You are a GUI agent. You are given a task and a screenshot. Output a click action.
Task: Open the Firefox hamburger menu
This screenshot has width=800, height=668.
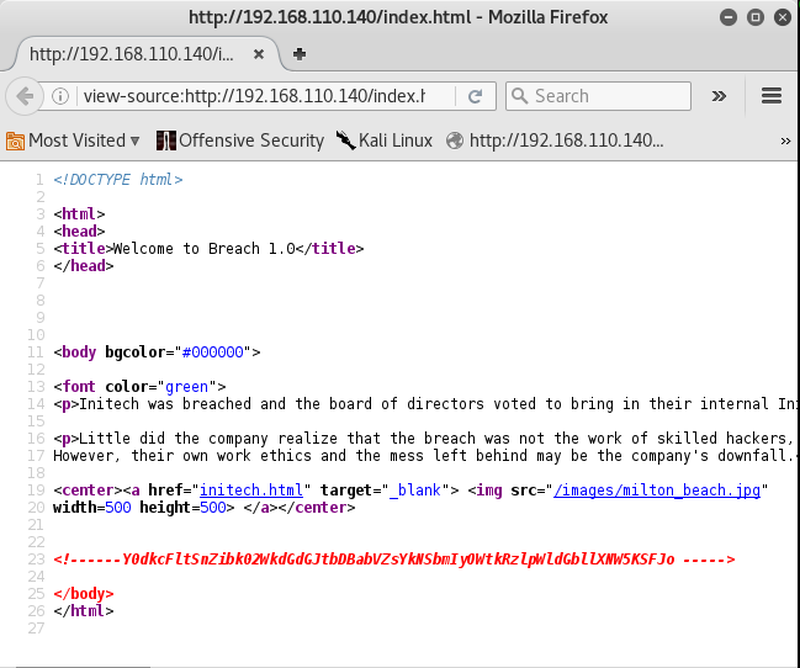771,96
